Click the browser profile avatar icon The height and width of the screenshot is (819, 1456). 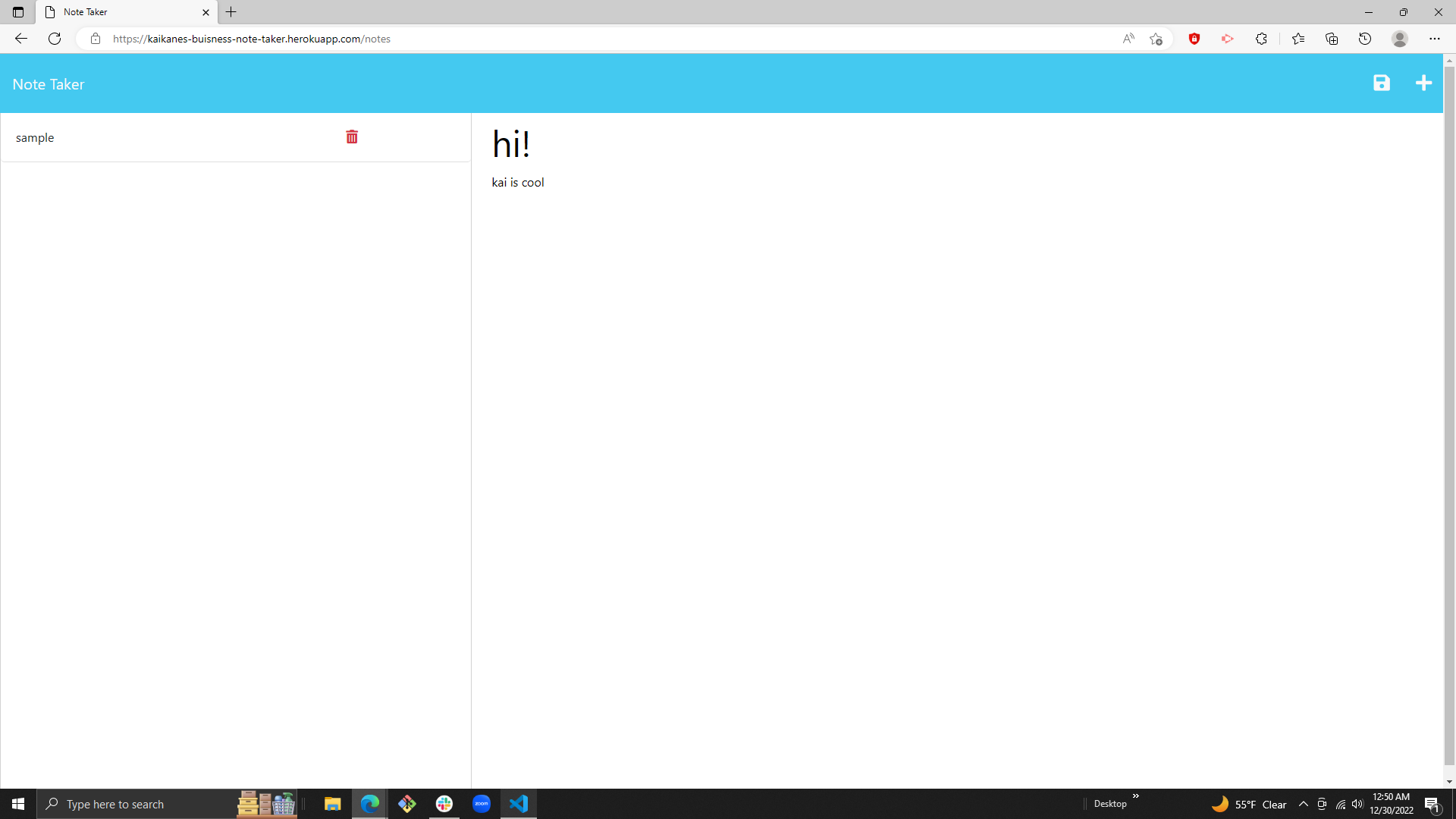tap(1399, 39)
